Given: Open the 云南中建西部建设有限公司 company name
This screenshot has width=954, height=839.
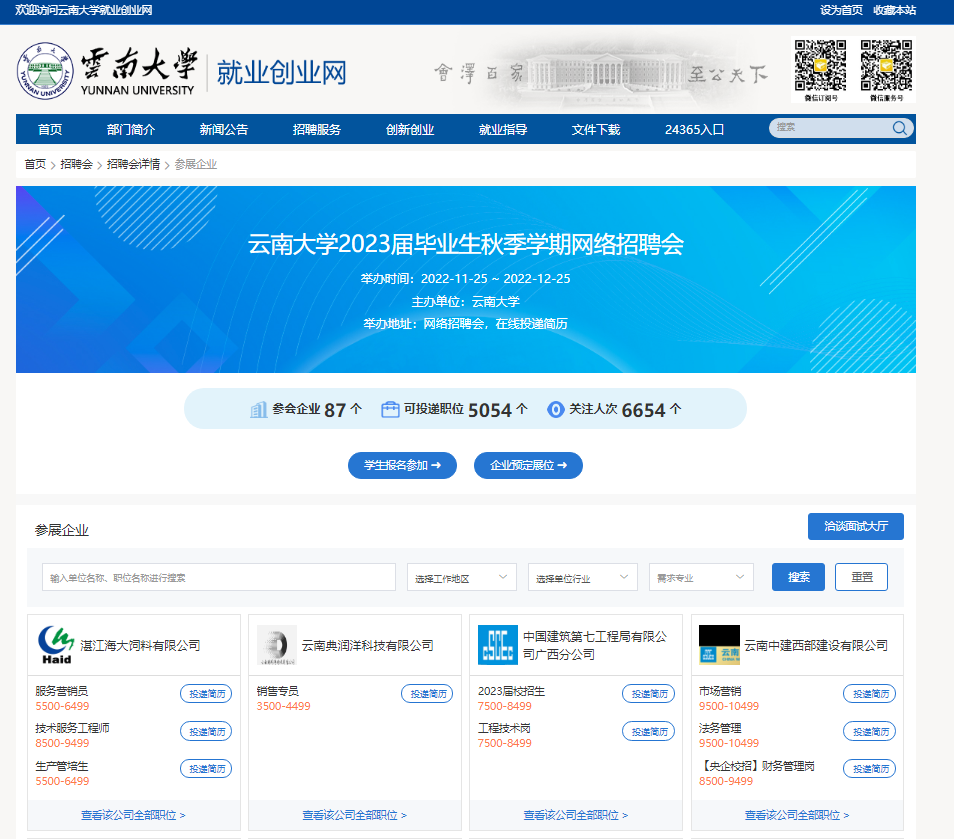Looking at the screenshot, I should [x=816, y=646].
